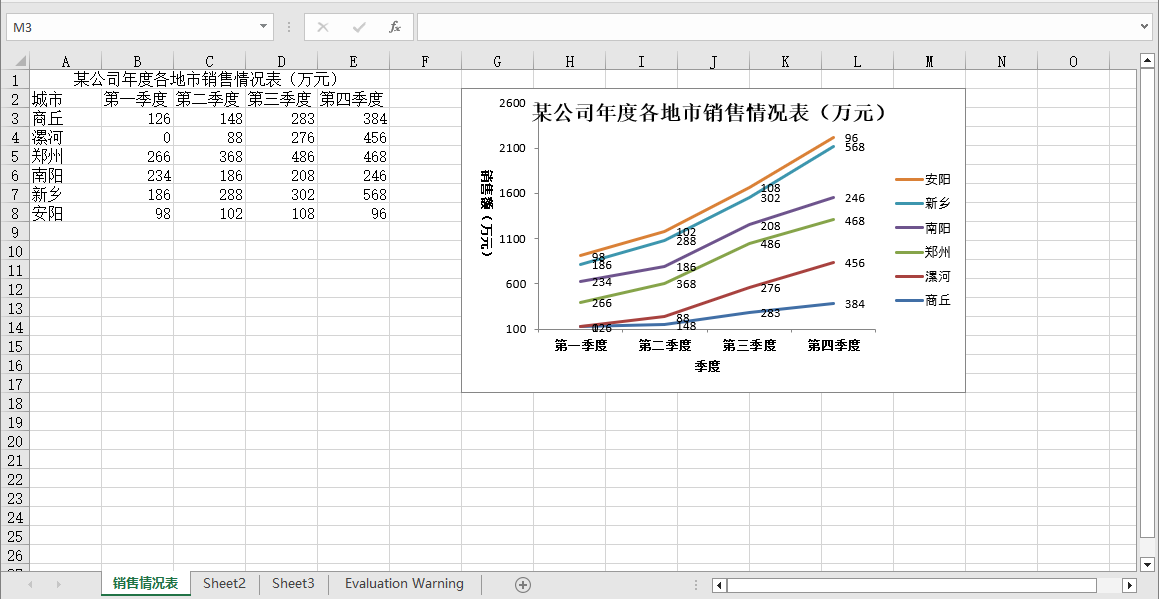
Task: Click the Cancel X icon in formula bar
Action: click(323, 27)
